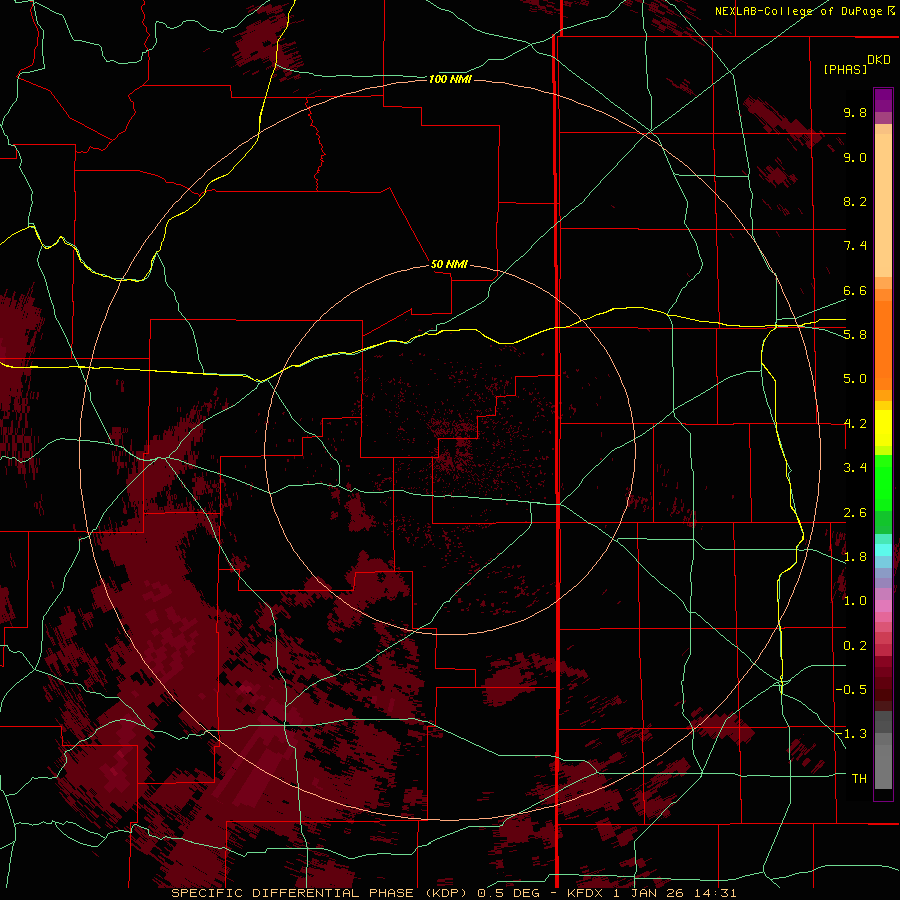Click the 5.0 scale value
The height and width of the screenshot is (900, 900).
point(855,379)
